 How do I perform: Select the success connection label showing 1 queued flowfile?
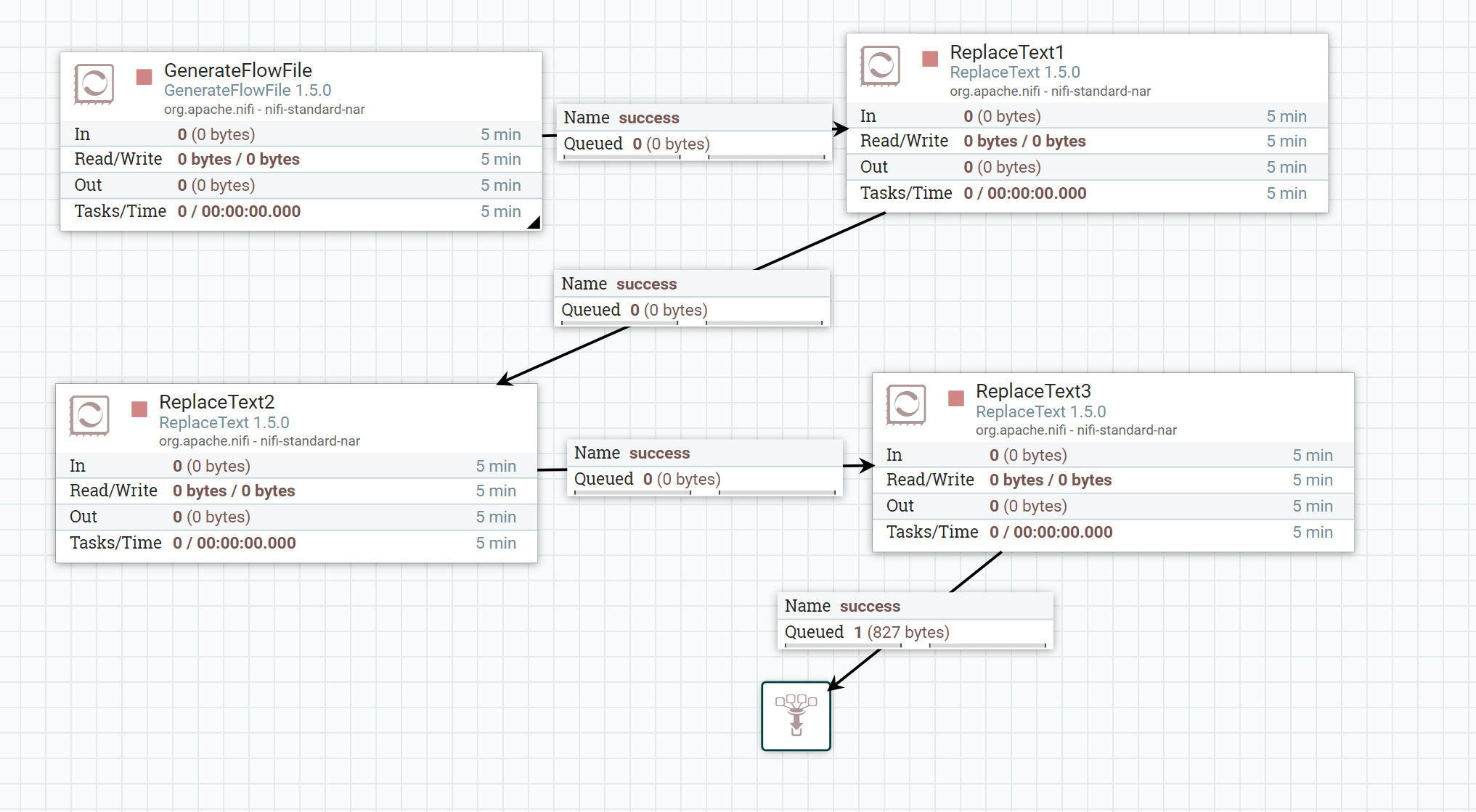coord(914,618)
